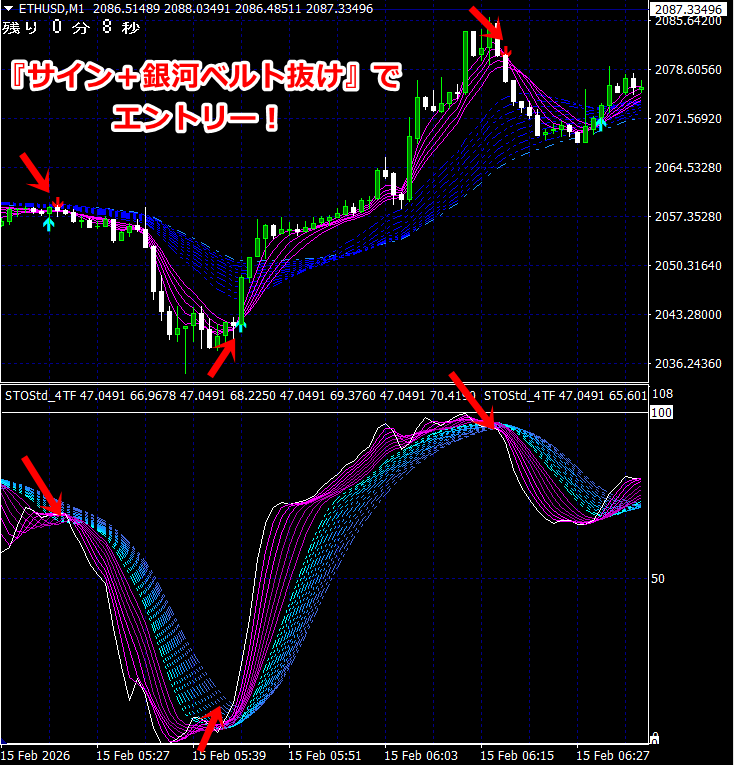Select the ETHUSD,M1 chart title text
The image size is (735, 765).
coord(53,9)
